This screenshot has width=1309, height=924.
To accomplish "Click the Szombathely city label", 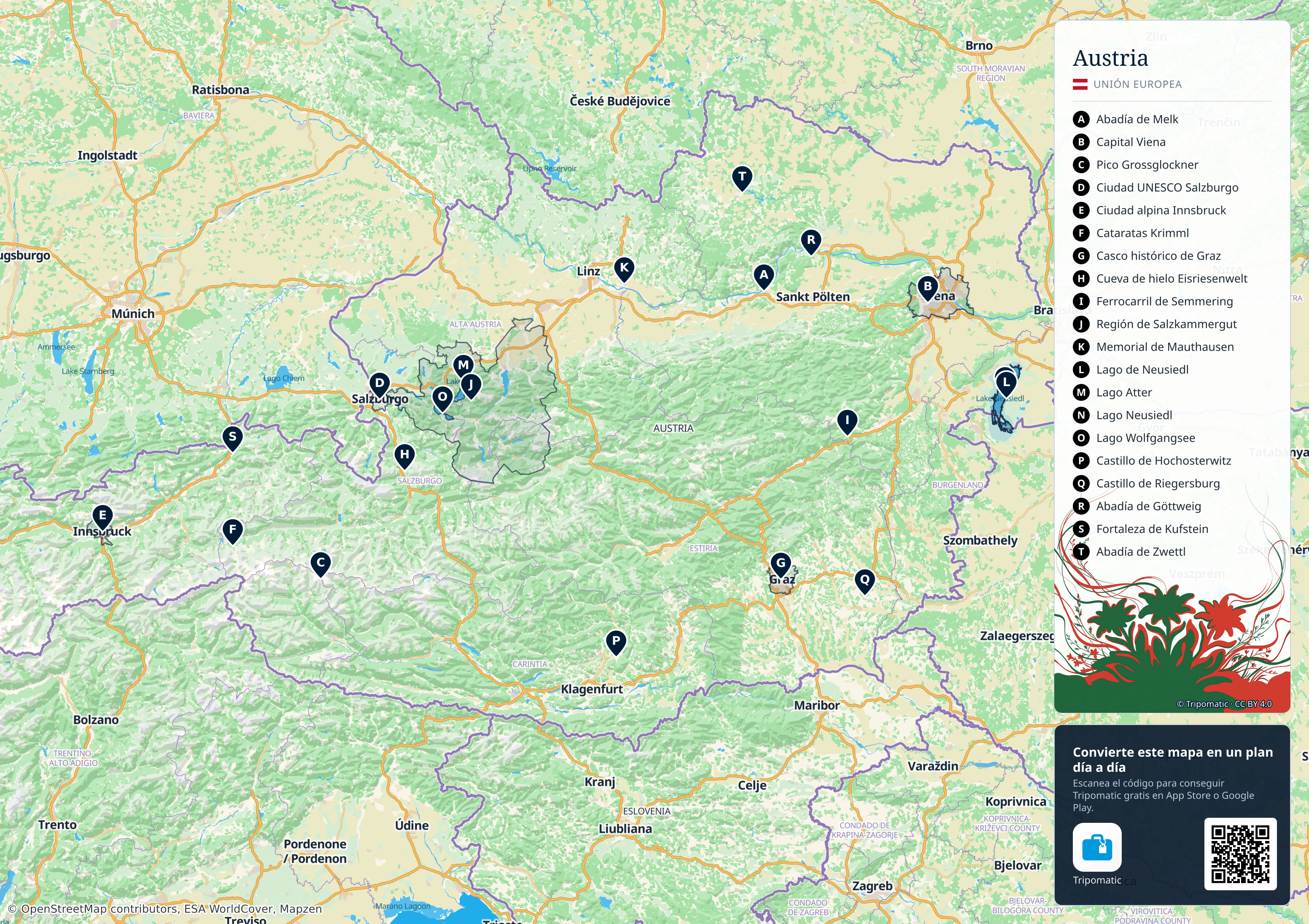I will [x=980, y=540].
